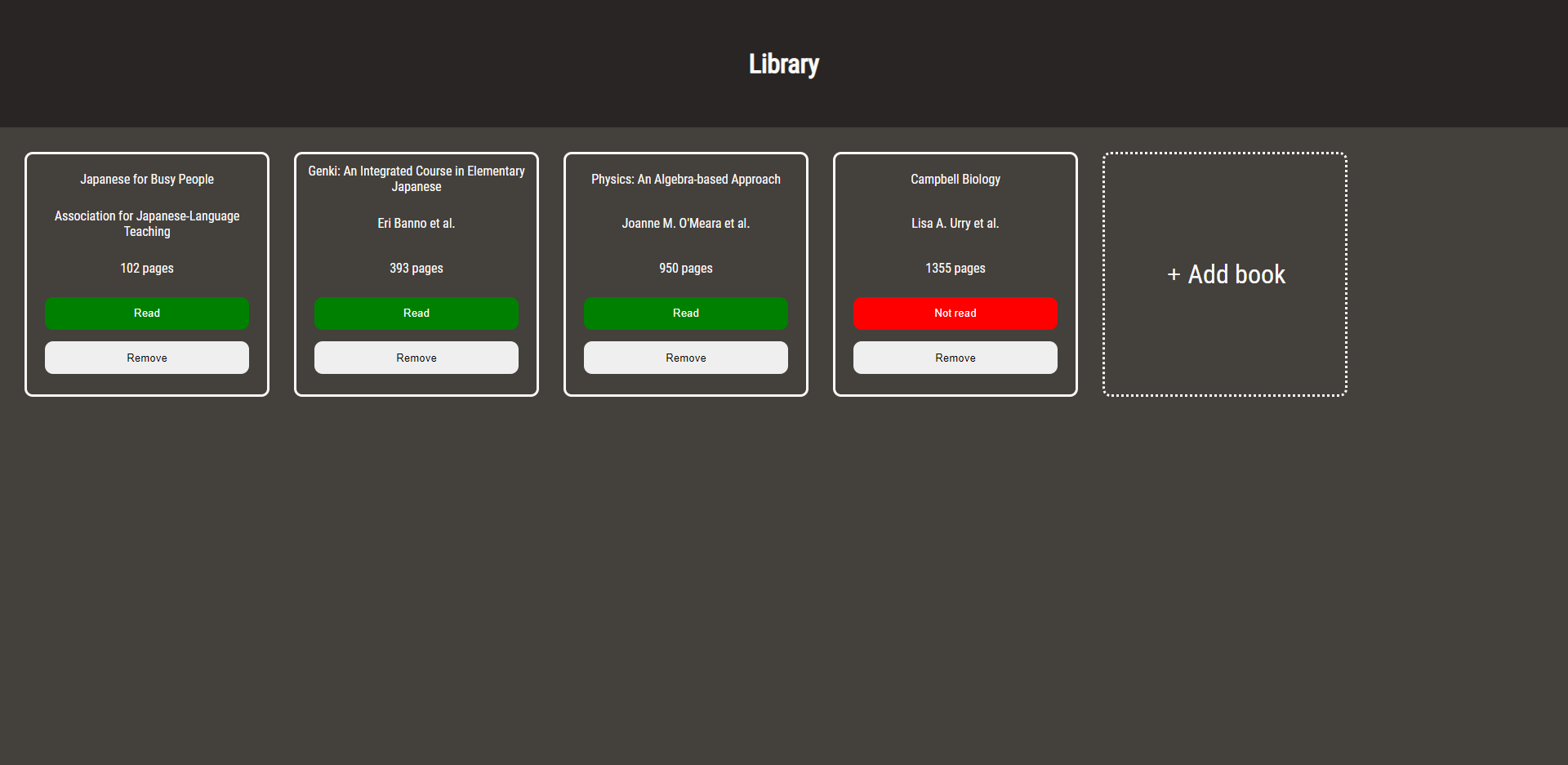Remove Japanese for Busy People from library

146,357
